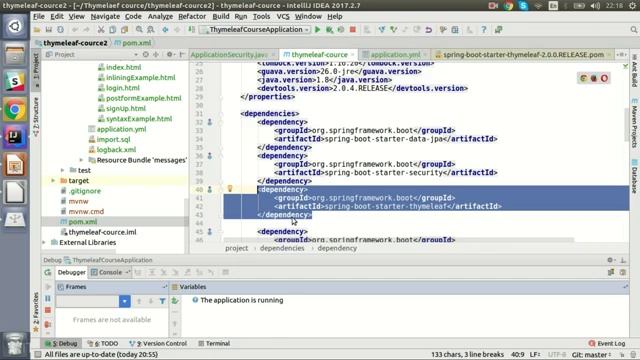Toggle the 6: TODO tool window button
Viewport: 640px width, 360px height.
click(103, 344)
